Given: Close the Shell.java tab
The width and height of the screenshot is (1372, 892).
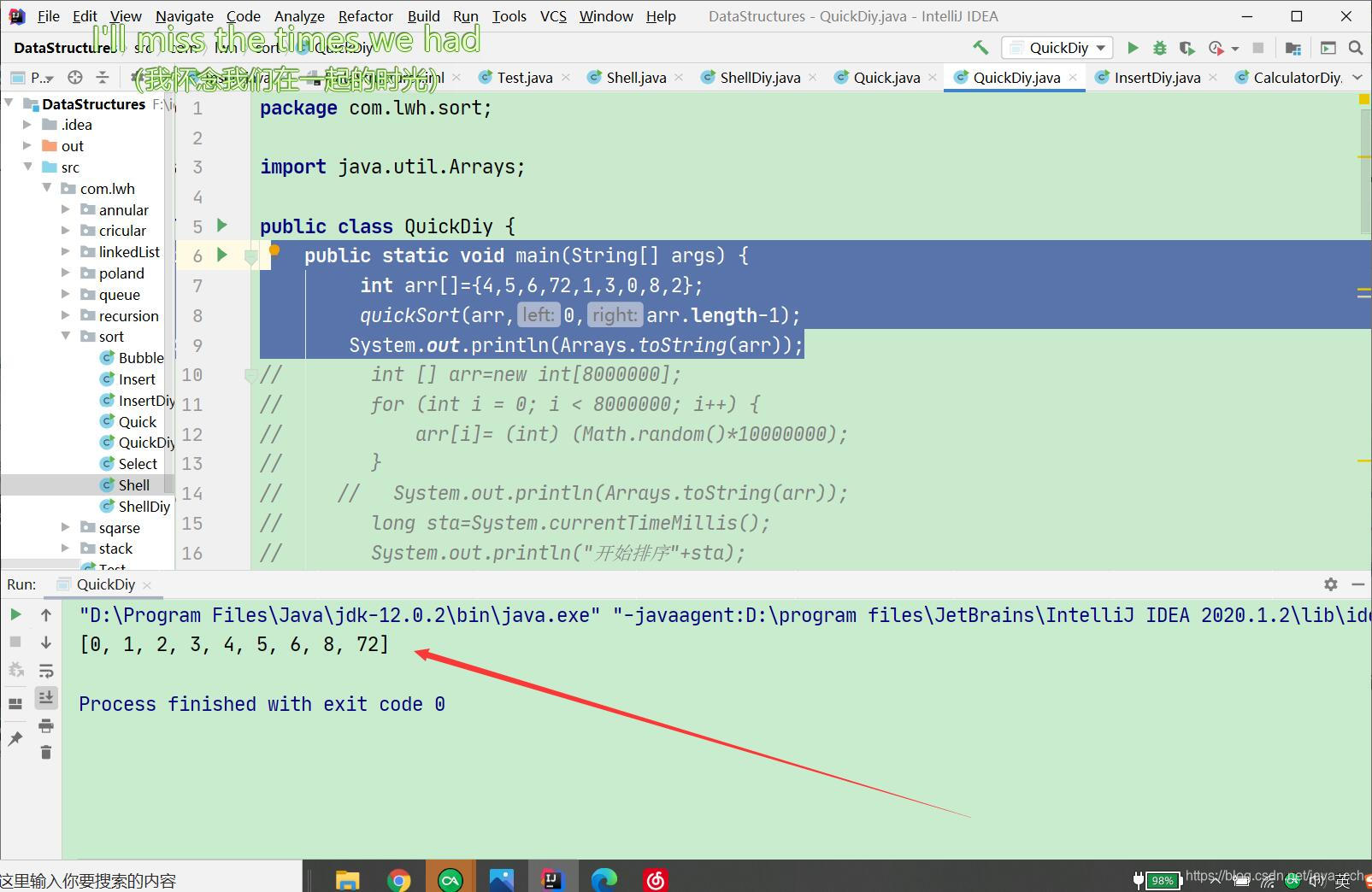Looking at the screenshot, I should 679,78.
